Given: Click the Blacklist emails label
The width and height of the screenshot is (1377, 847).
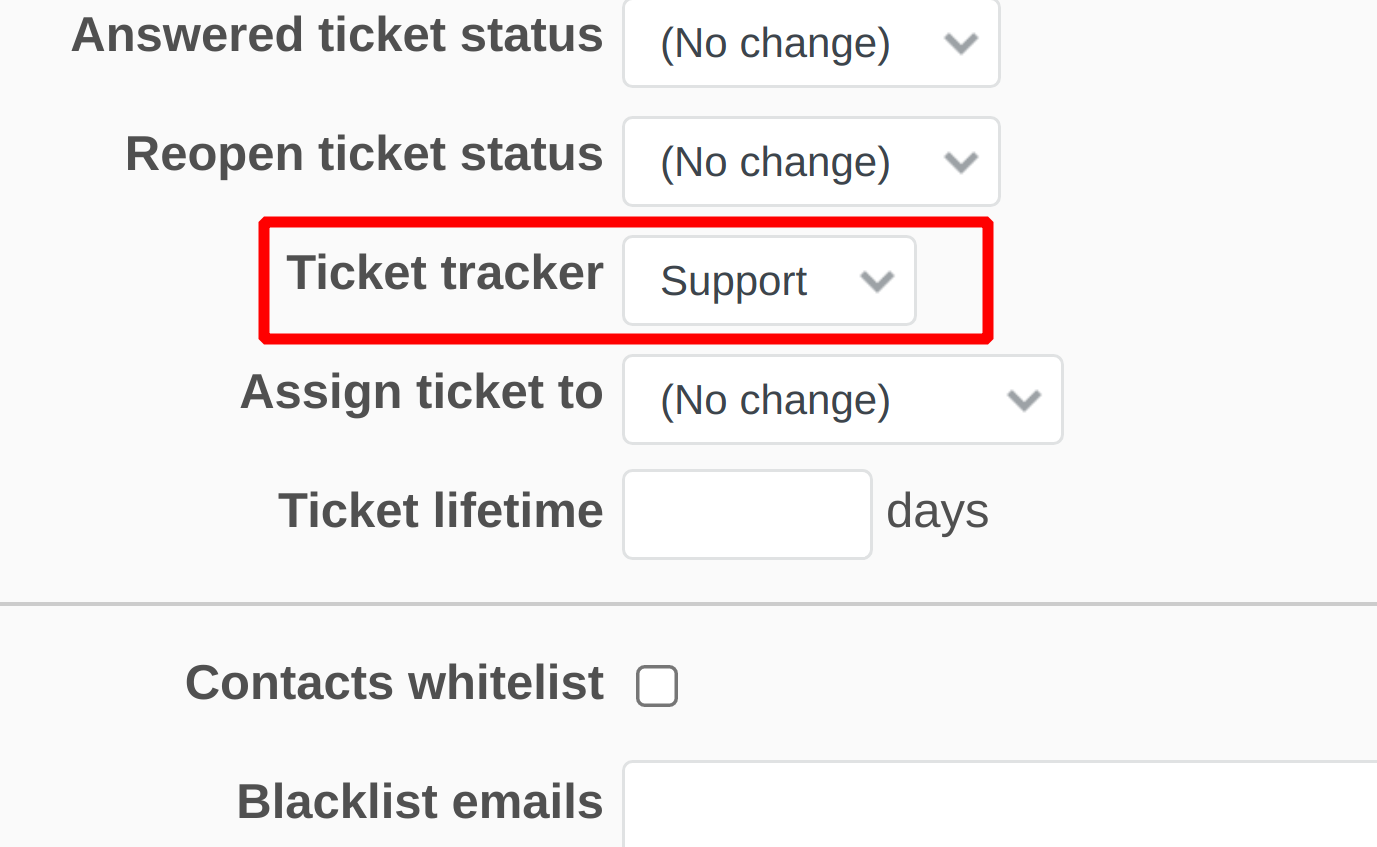Looking at the screenshot, I should tap(419, 801).
